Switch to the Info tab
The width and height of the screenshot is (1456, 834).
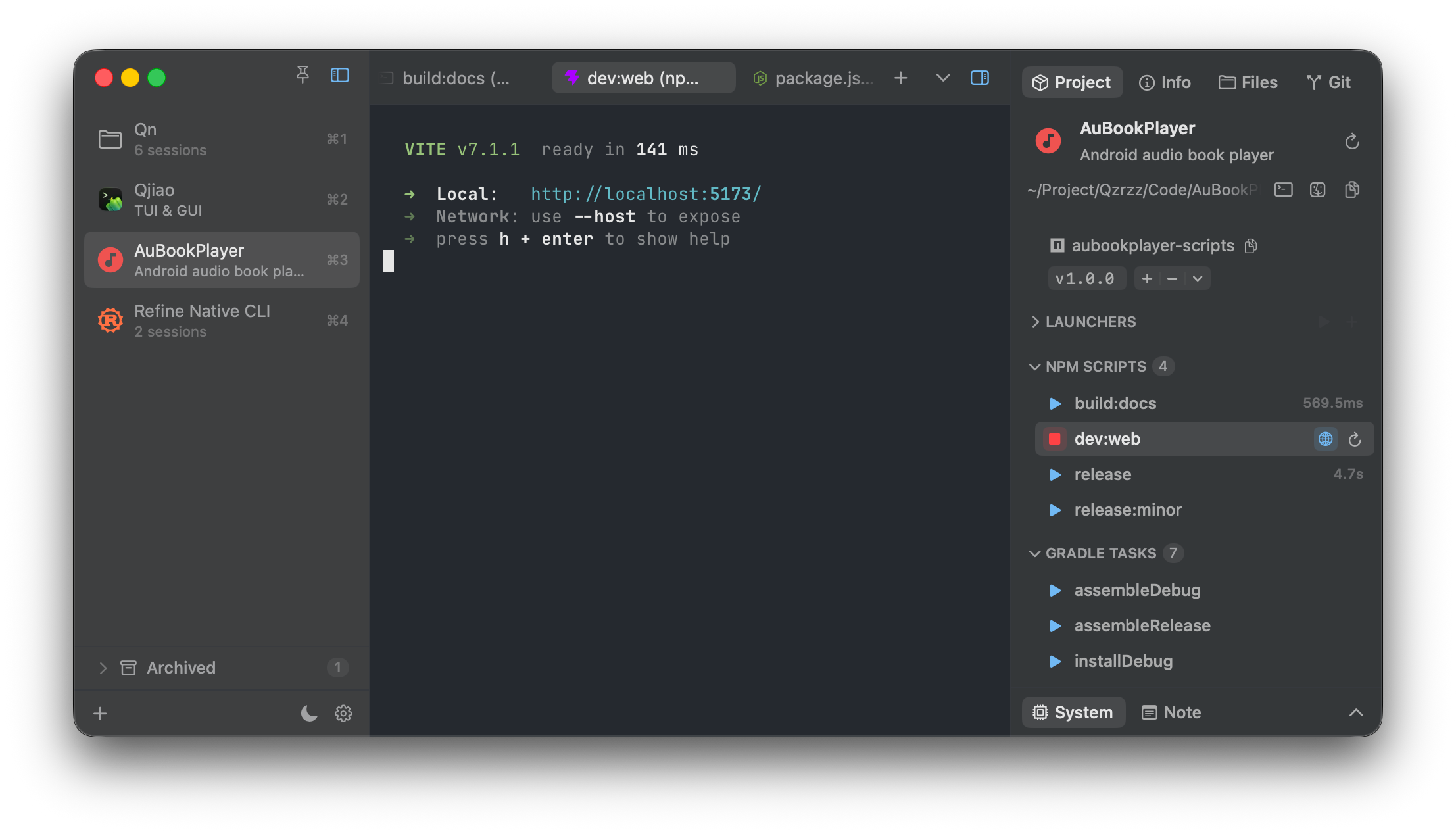[1165, 82]
